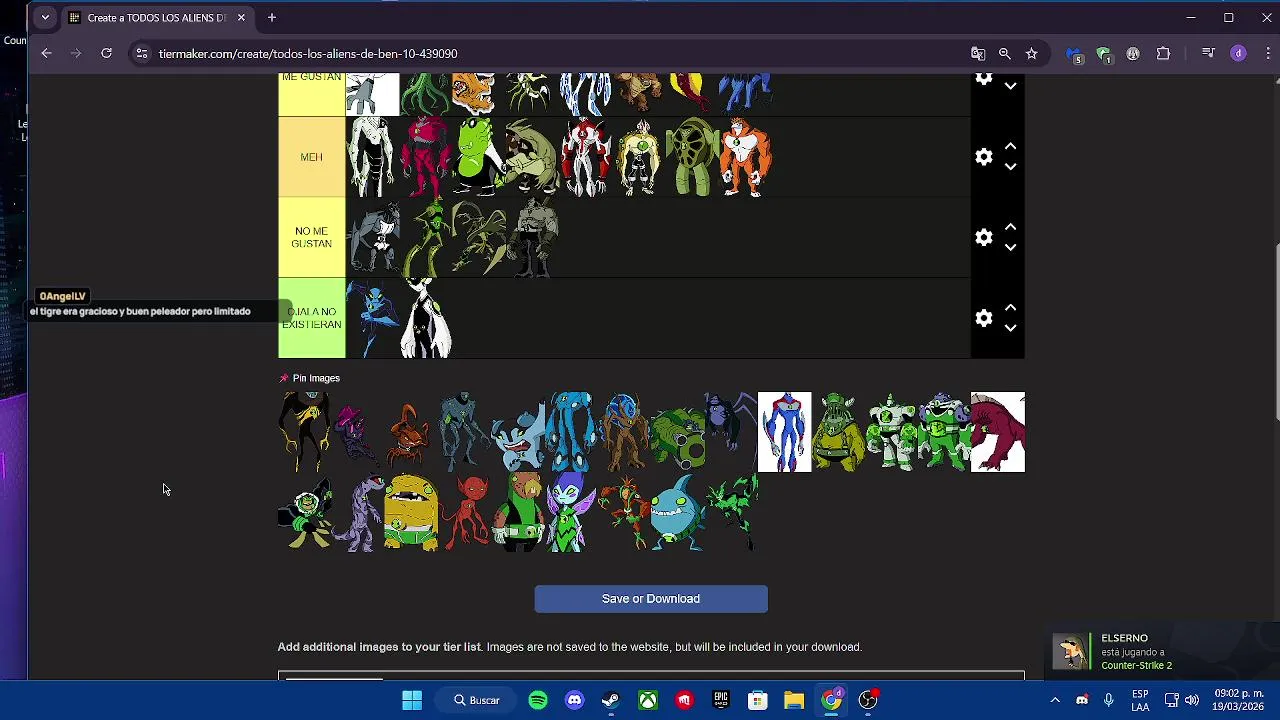Open Epic Games launcher from taskbar

721,700
